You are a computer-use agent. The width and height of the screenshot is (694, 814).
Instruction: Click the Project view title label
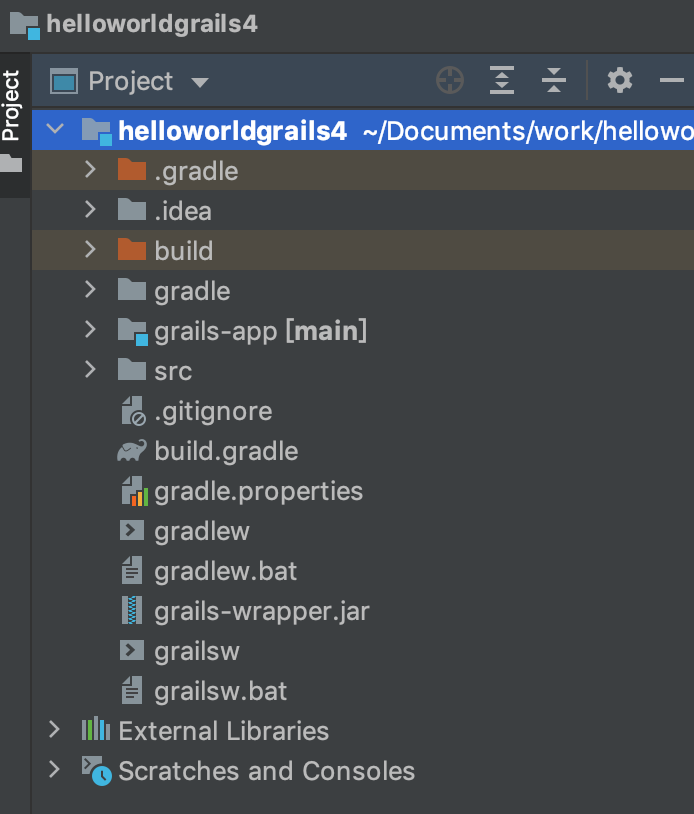(x=130, y=82)
